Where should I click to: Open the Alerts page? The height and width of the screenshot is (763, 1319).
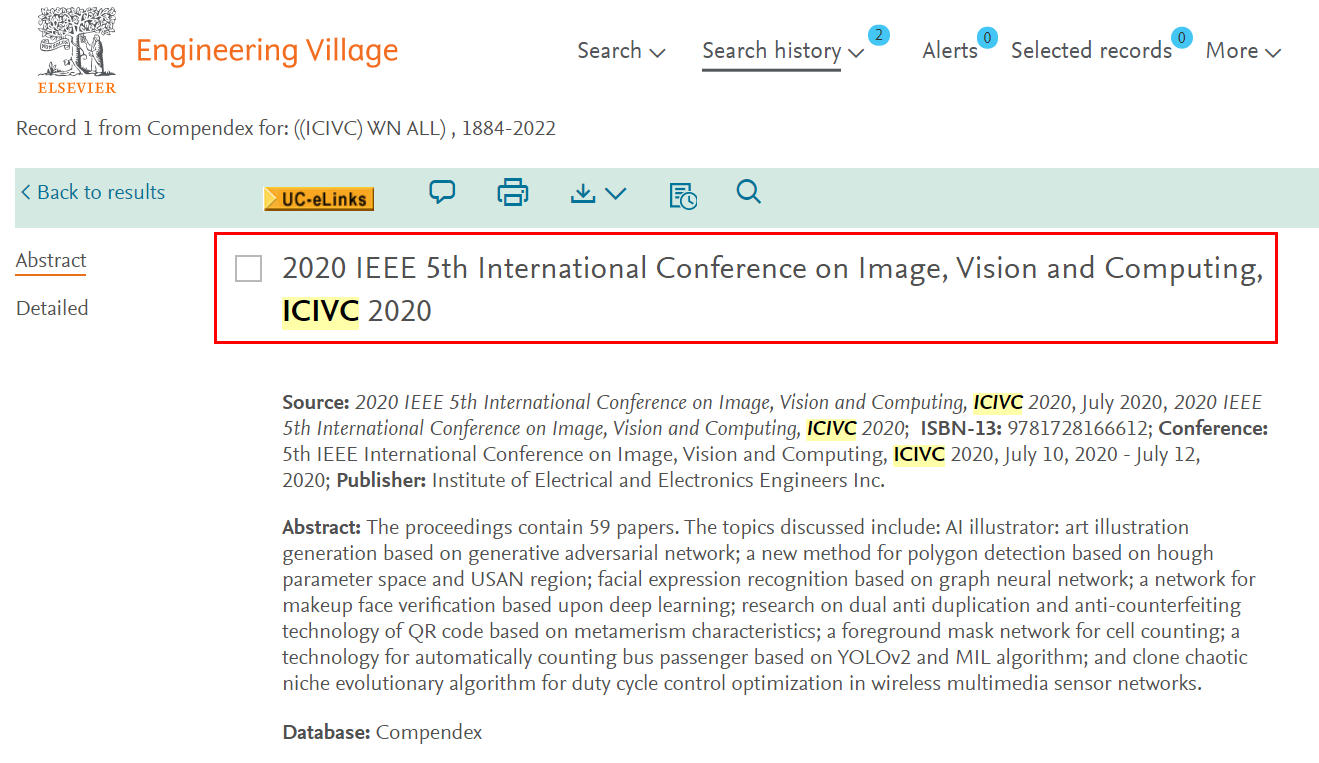950,51
